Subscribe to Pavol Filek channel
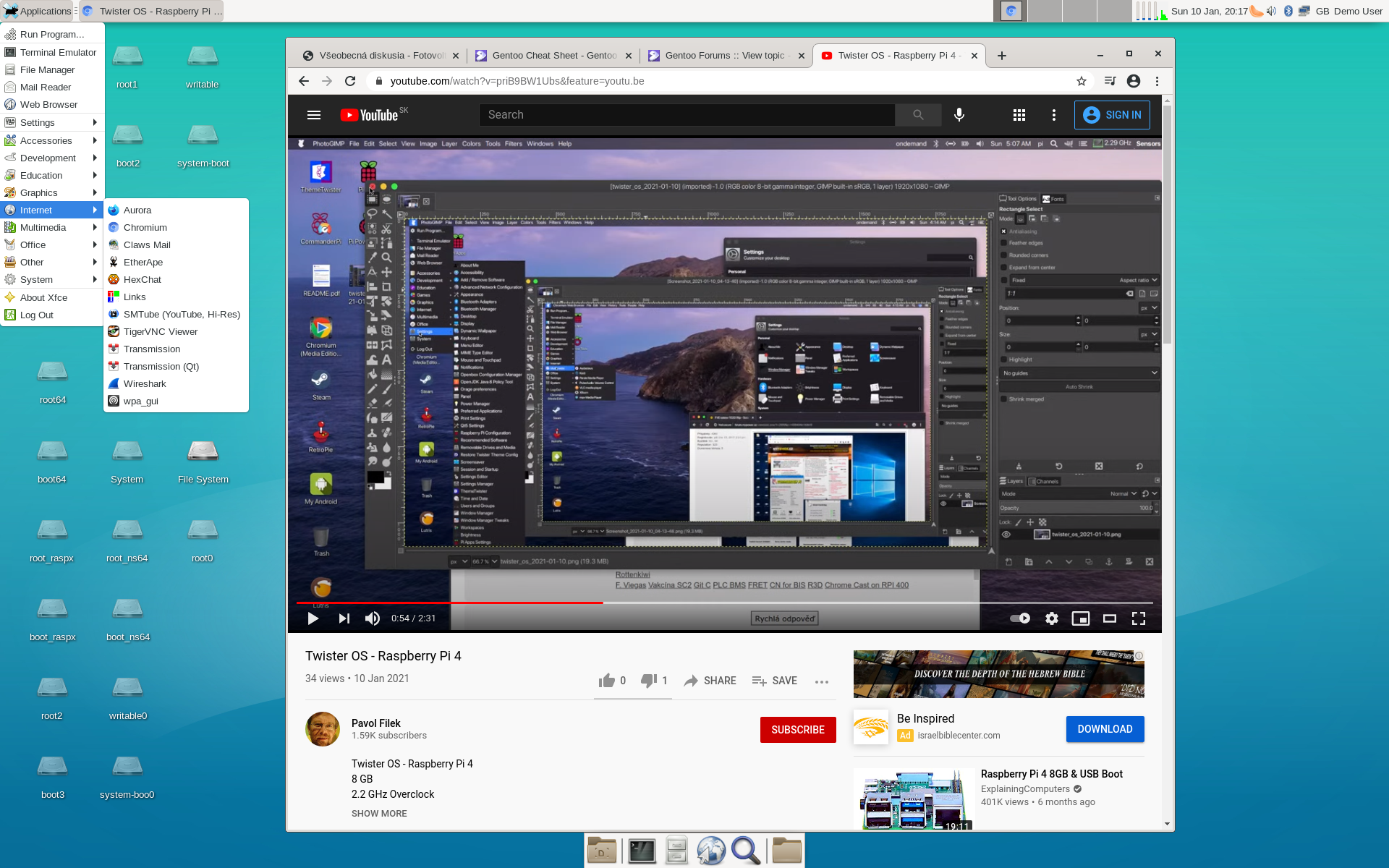 (797, 730)
